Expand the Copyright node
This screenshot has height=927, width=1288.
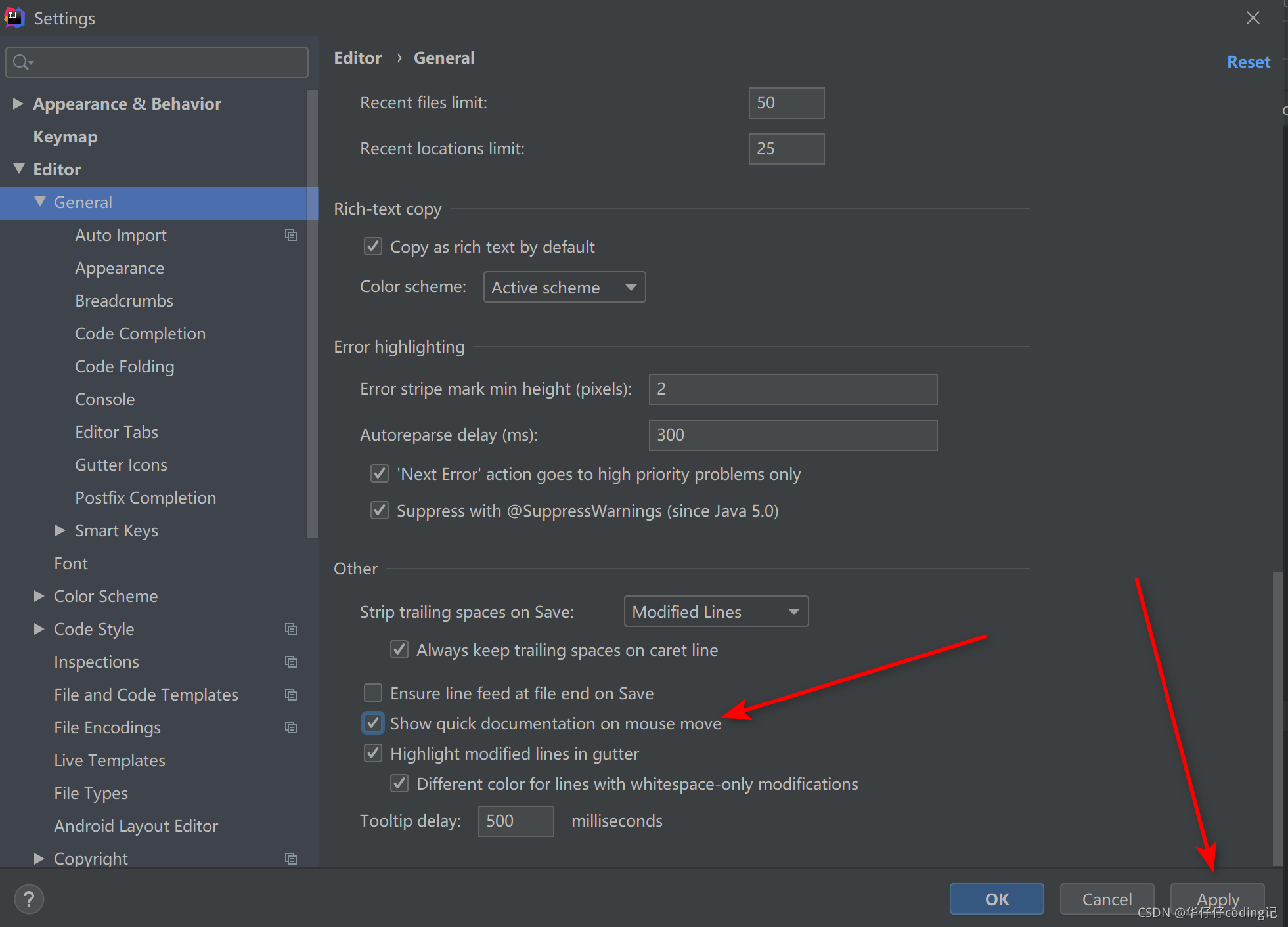pos(39,859)
